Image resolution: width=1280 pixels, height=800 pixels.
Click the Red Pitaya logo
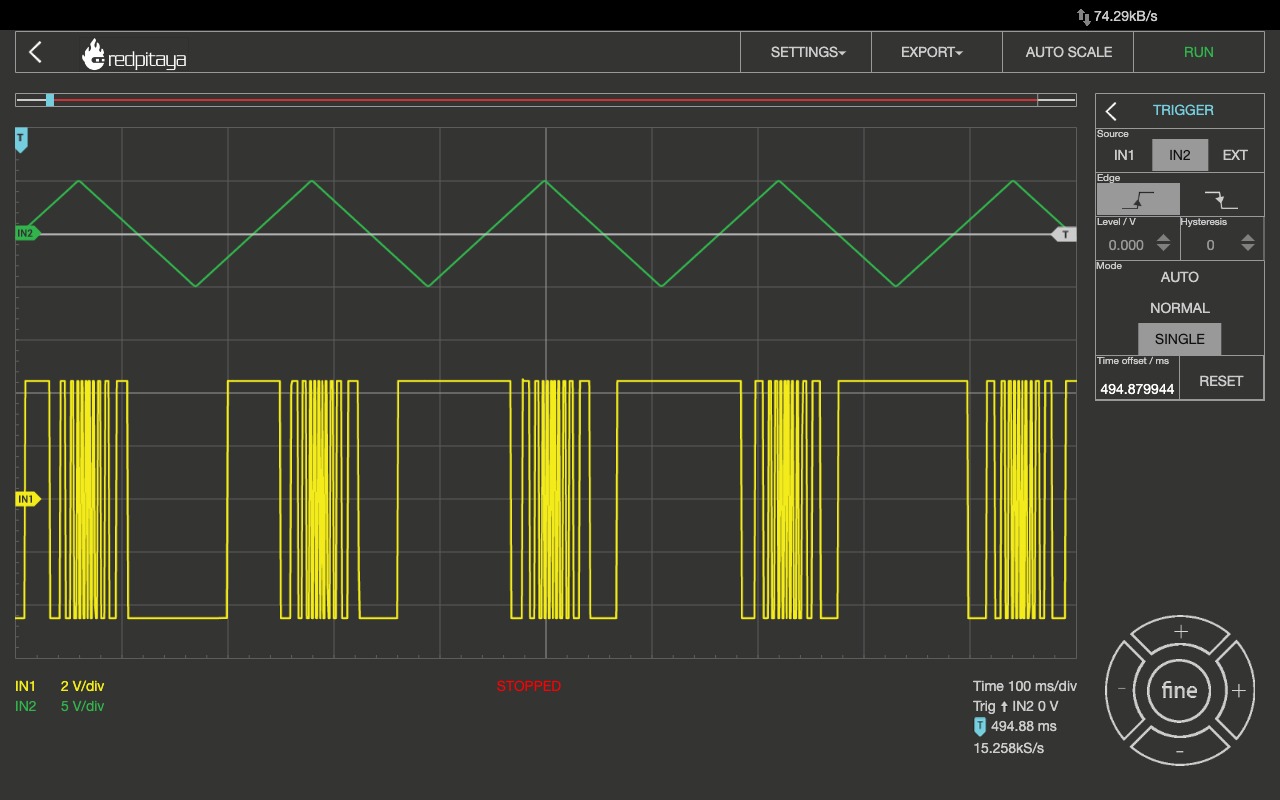[134, 55]
